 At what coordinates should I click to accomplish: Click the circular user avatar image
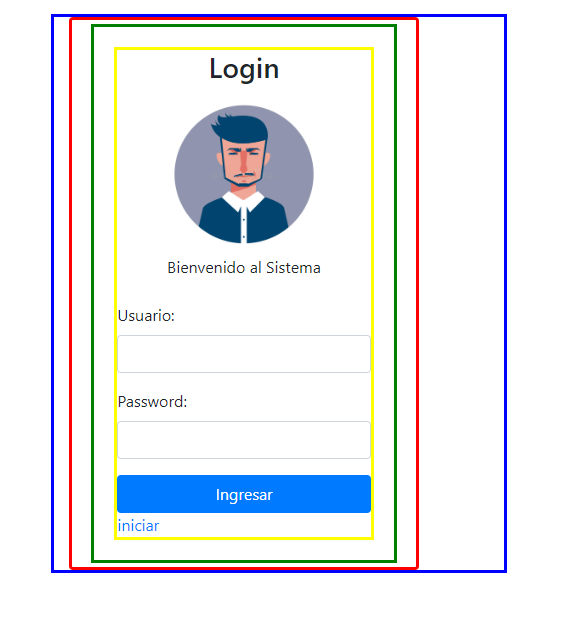click(x=244, y=174)
